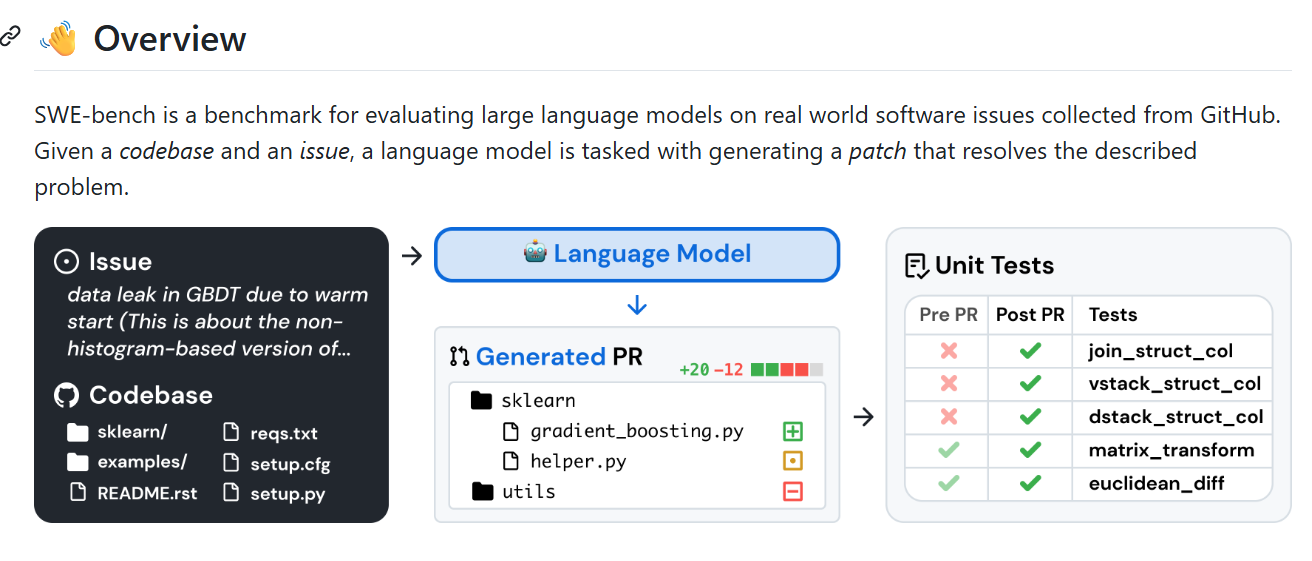Viewport: 1312px width, 561px height.
Task: Click the README.rst file name
Action: pos(147,493)
